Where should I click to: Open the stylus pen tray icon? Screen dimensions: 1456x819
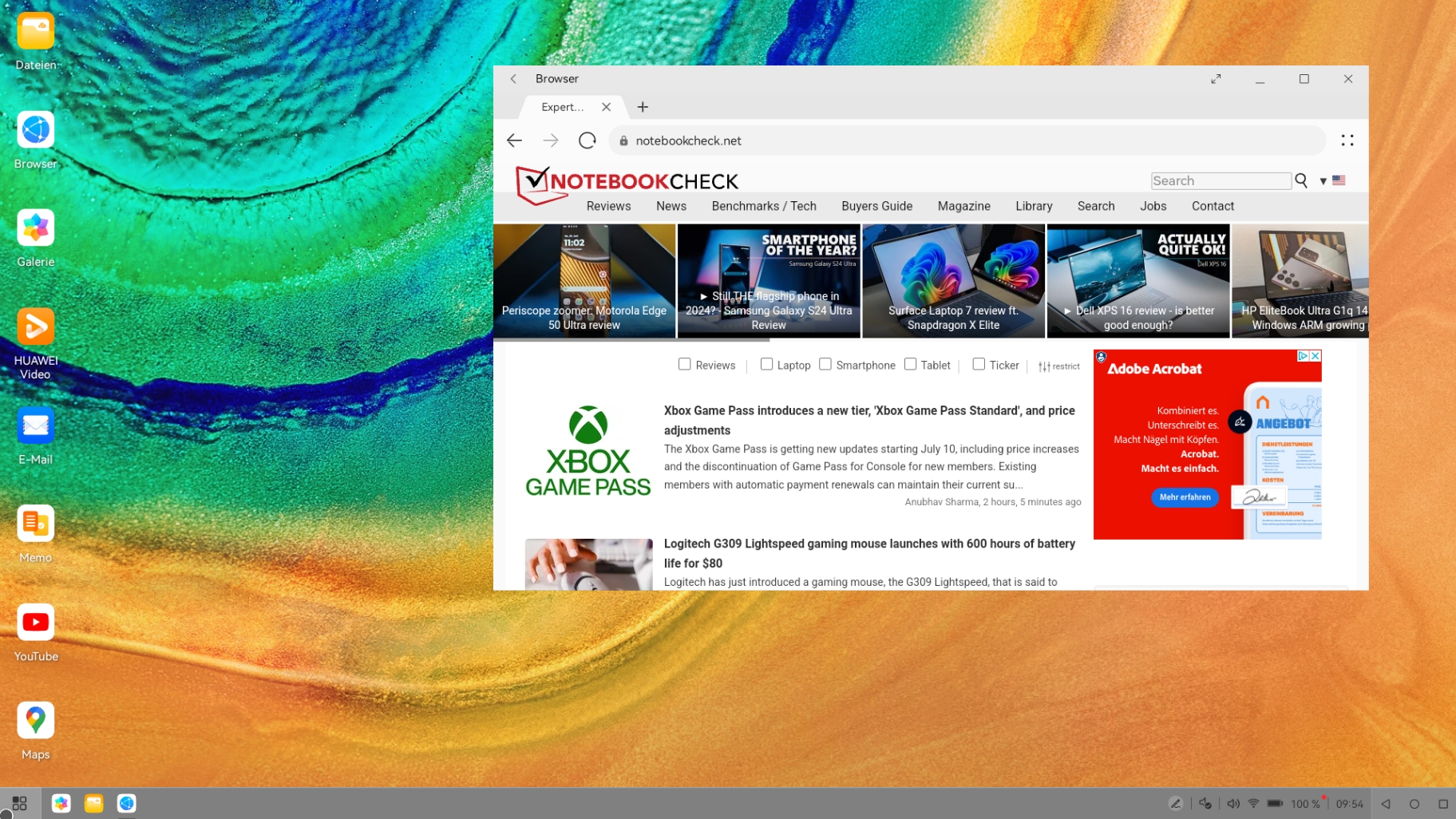click(x=1176, y=804)
